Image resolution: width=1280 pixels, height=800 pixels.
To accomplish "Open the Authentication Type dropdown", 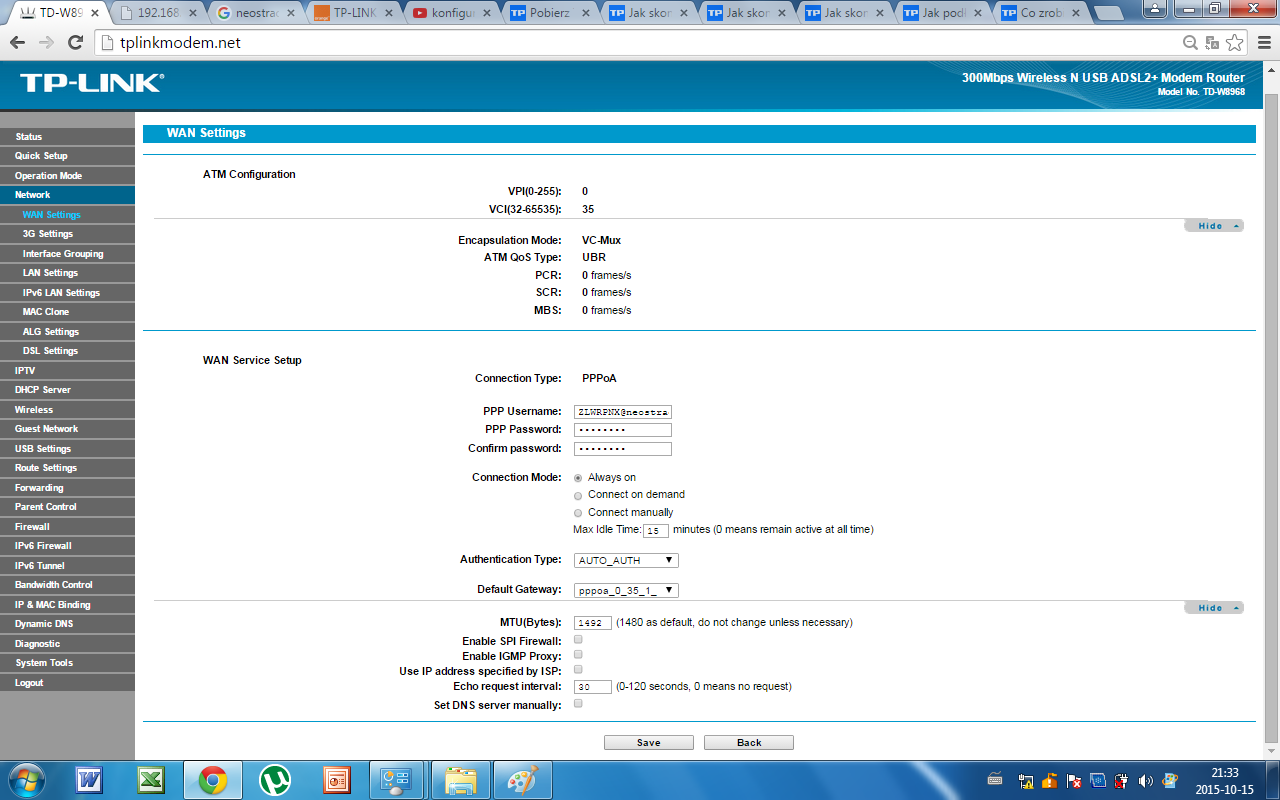I will pyautogui.click(x=626, y=560).
